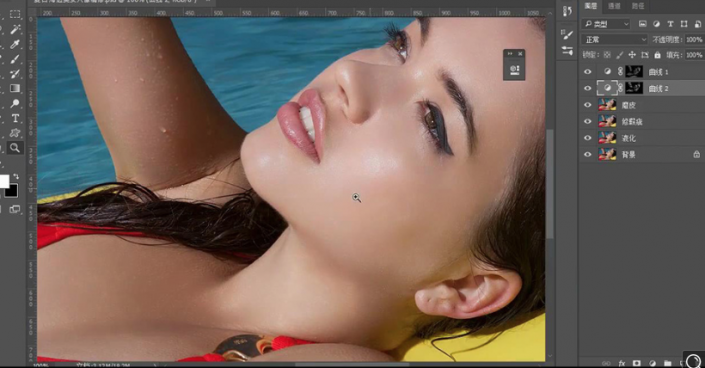Image resolution: width=705 pixels, height=368 pixels.
Task: Filter layers by shape type
Action: pos(684,24)
